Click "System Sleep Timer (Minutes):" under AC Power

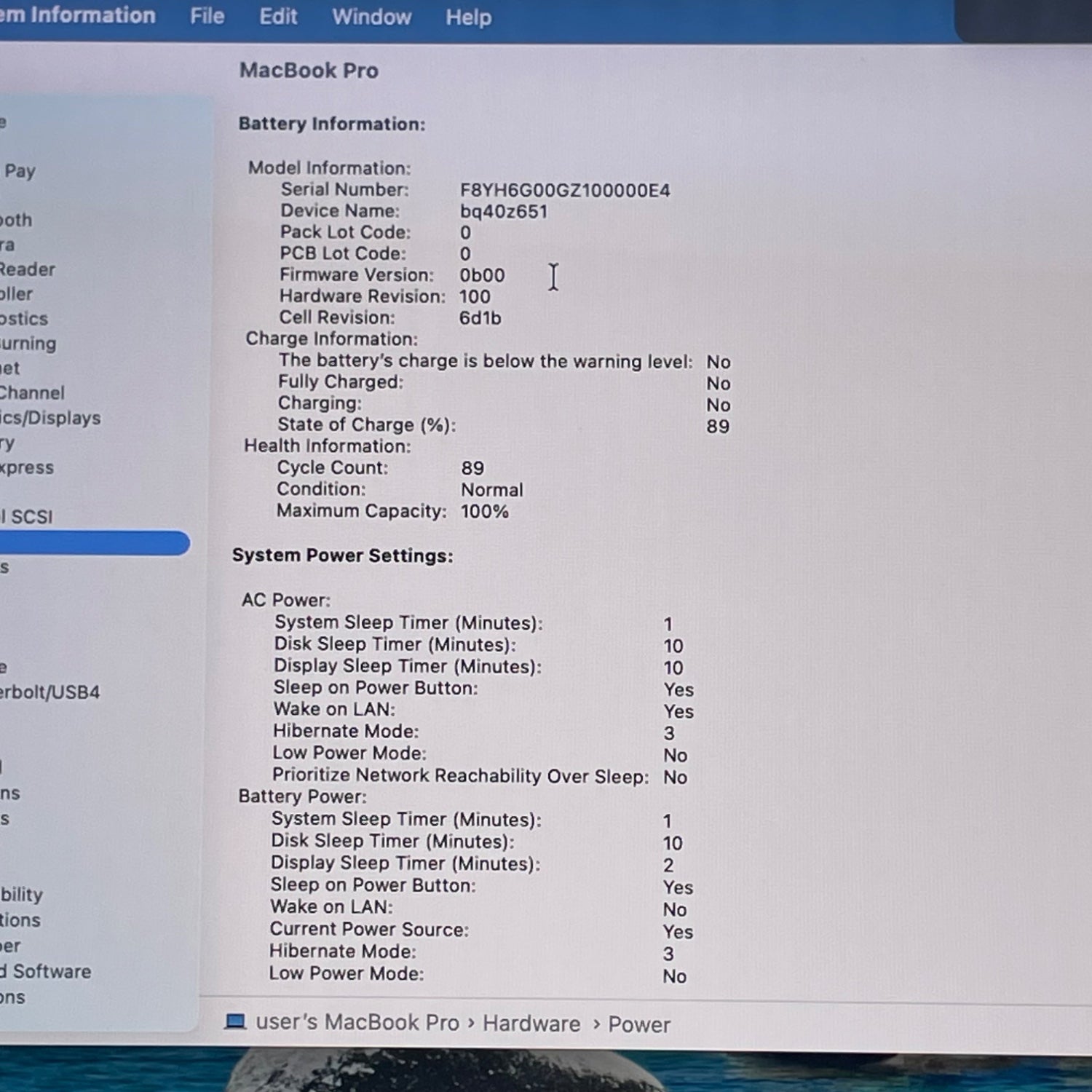(408, 623)
